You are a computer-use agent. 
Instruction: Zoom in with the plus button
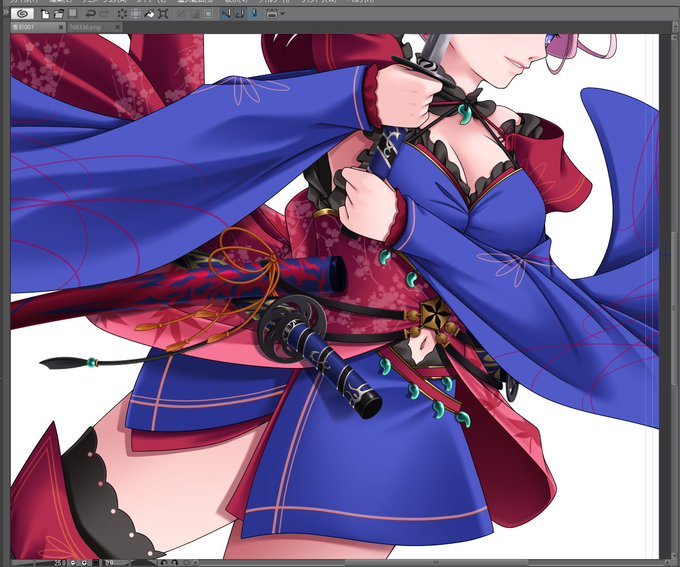coord(84,563)
